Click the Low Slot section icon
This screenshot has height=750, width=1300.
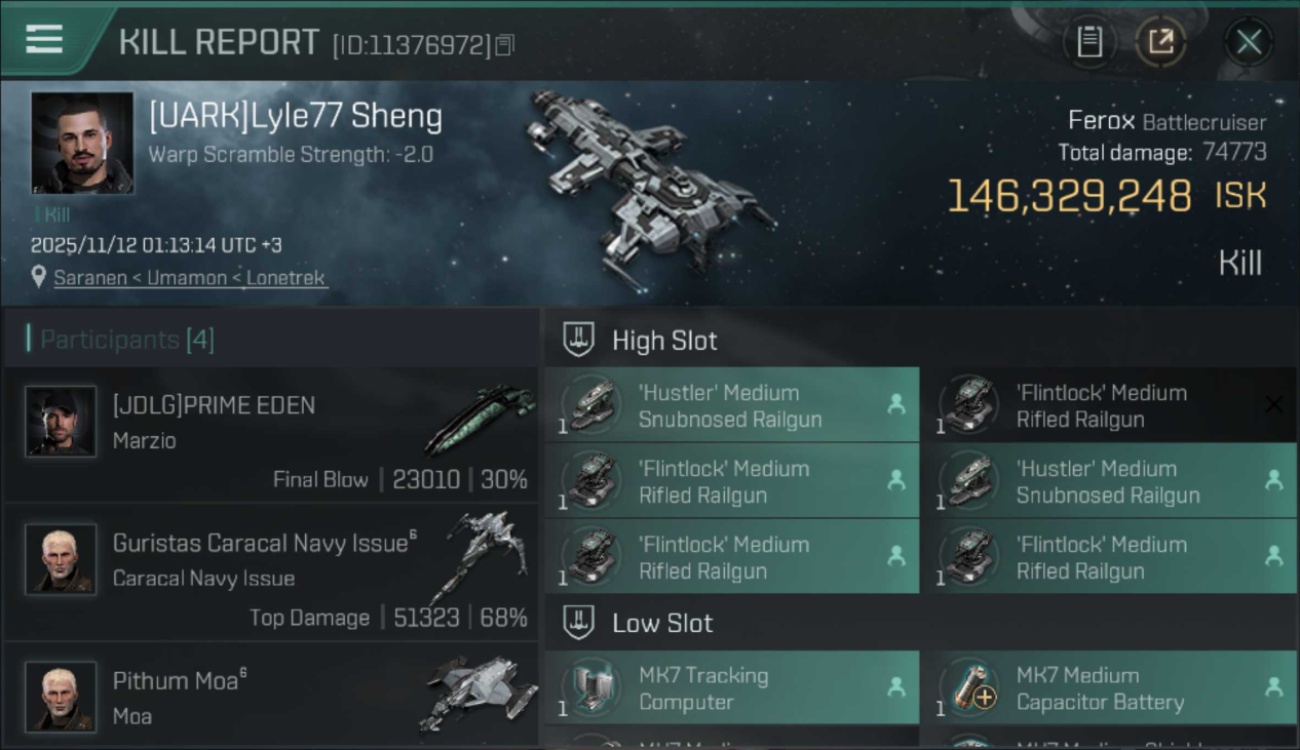578,623
